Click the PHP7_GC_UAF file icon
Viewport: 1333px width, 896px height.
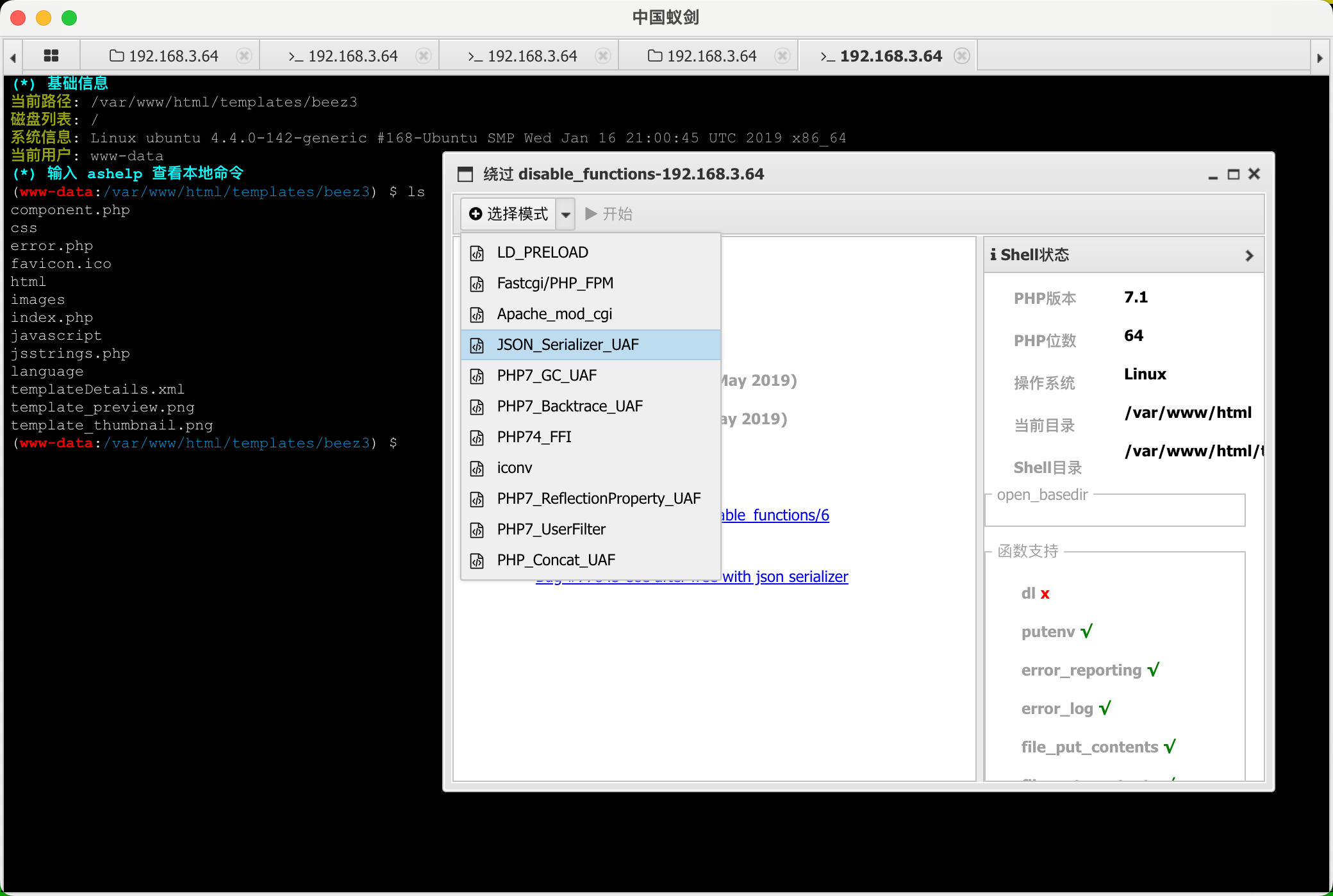(x=477, y=376)
